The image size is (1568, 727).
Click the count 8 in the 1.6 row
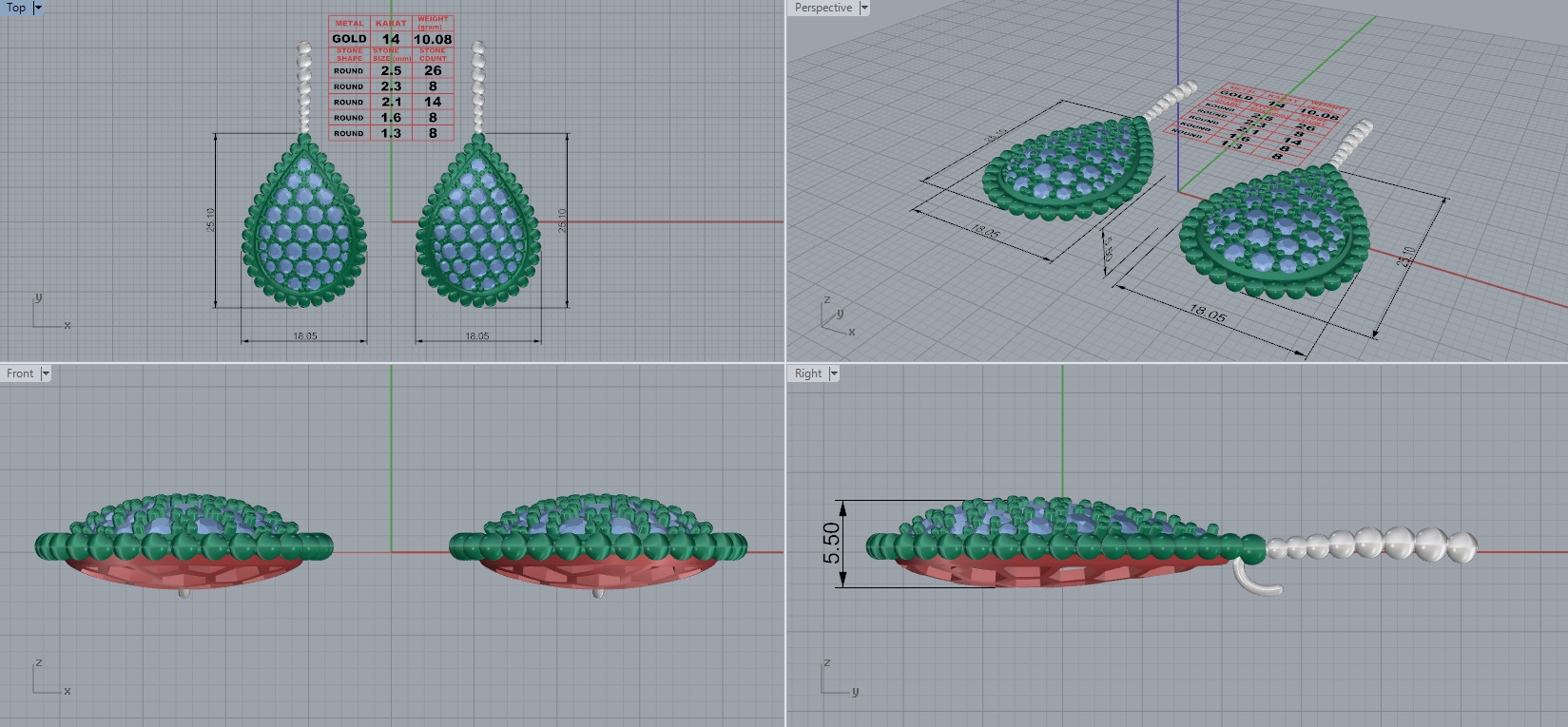[x=433, y=118]
